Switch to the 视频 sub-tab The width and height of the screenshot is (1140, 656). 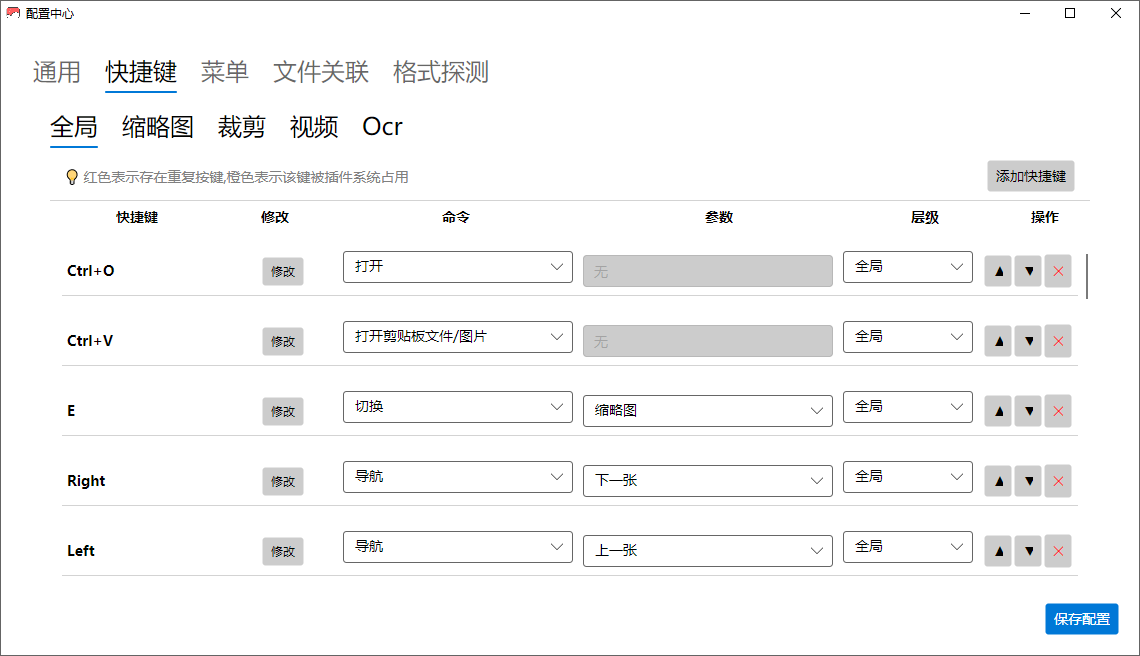pos(314,127)
